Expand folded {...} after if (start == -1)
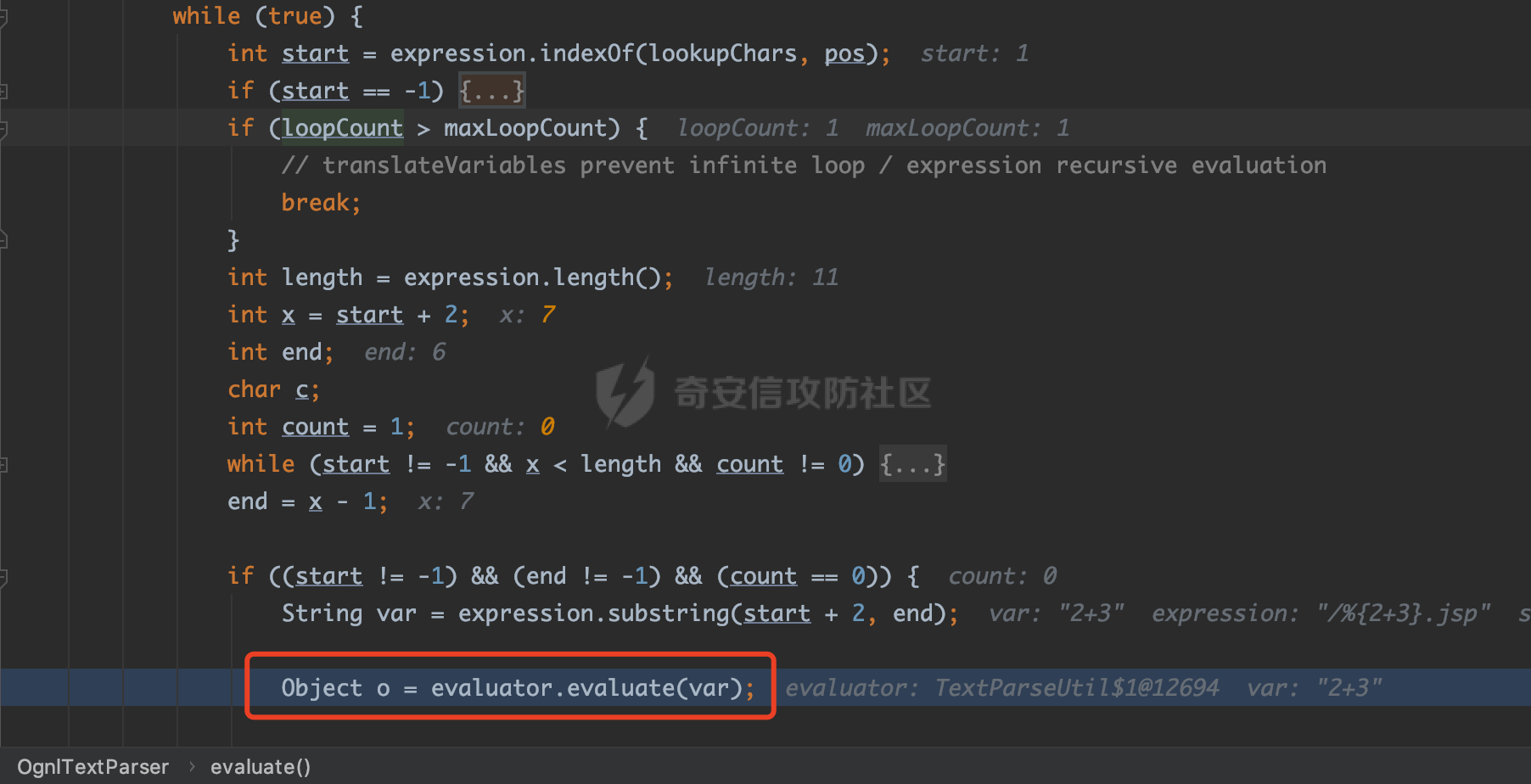 click(x=491, y=91)
